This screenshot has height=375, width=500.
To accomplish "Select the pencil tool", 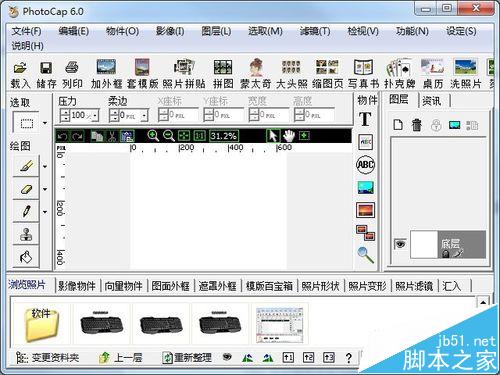I will click(26, 211).
